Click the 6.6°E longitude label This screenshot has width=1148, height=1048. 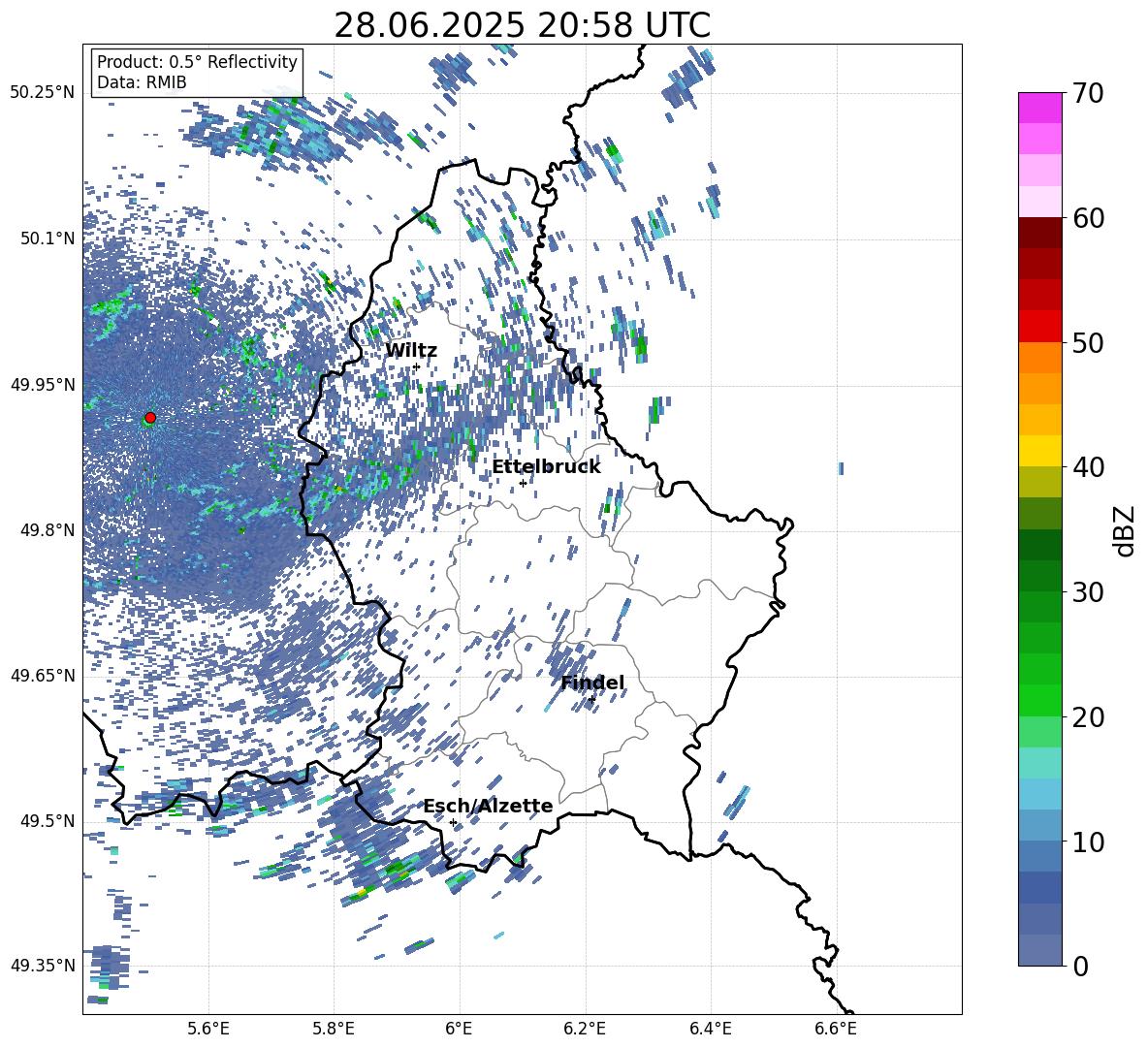coord(836,1029)
